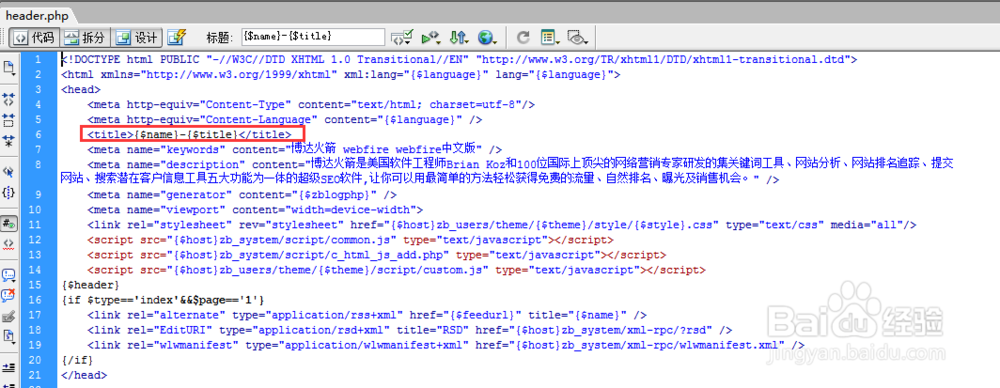The height and width of the screenshot is (388, 1000).
Task: Toggle the Live Data view lightning icon
Action: click(x=176, y=37)
